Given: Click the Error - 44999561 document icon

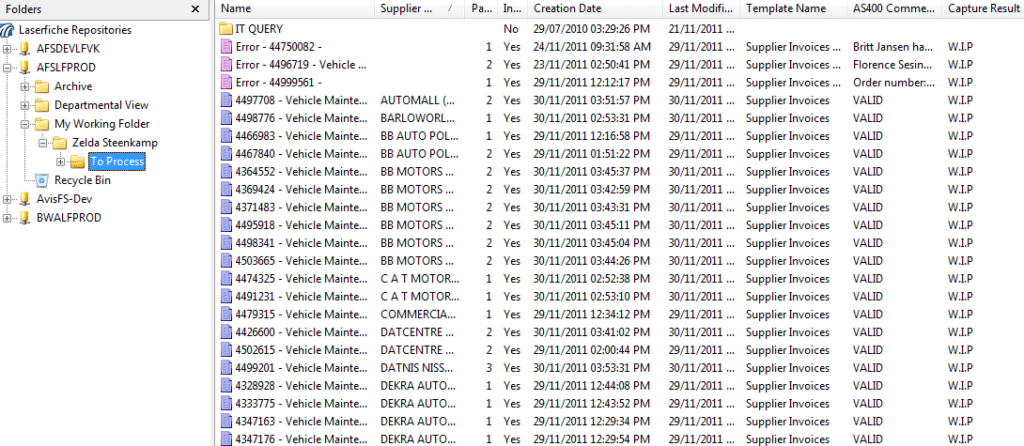Looking at the screenshot, I should [226, 82].
